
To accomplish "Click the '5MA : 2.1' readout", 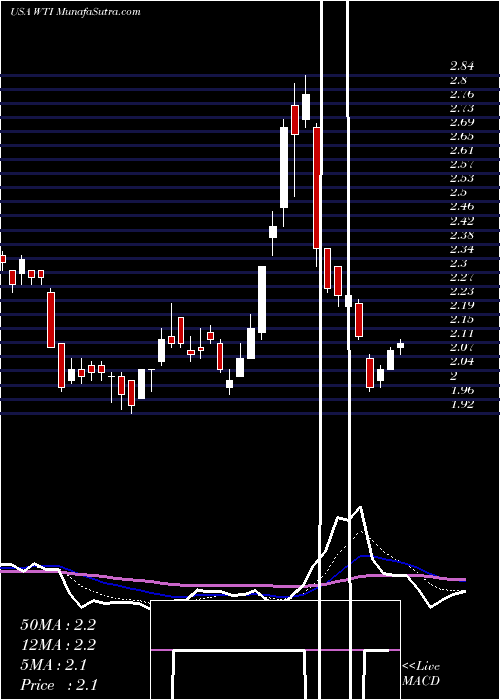I will click(53, 665).
